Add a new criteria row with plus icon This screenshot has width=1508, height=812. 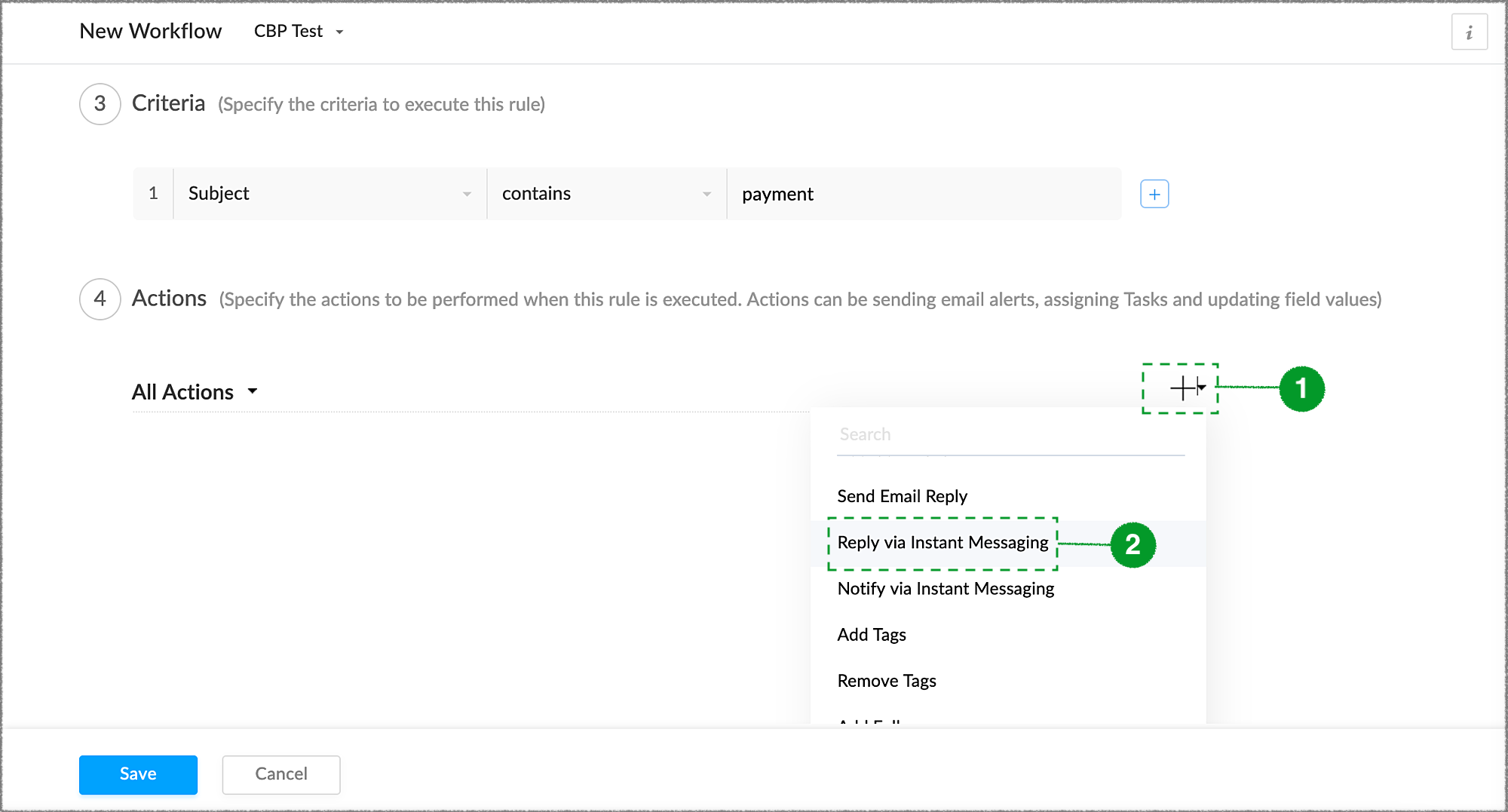click(x=1154, y=195)
